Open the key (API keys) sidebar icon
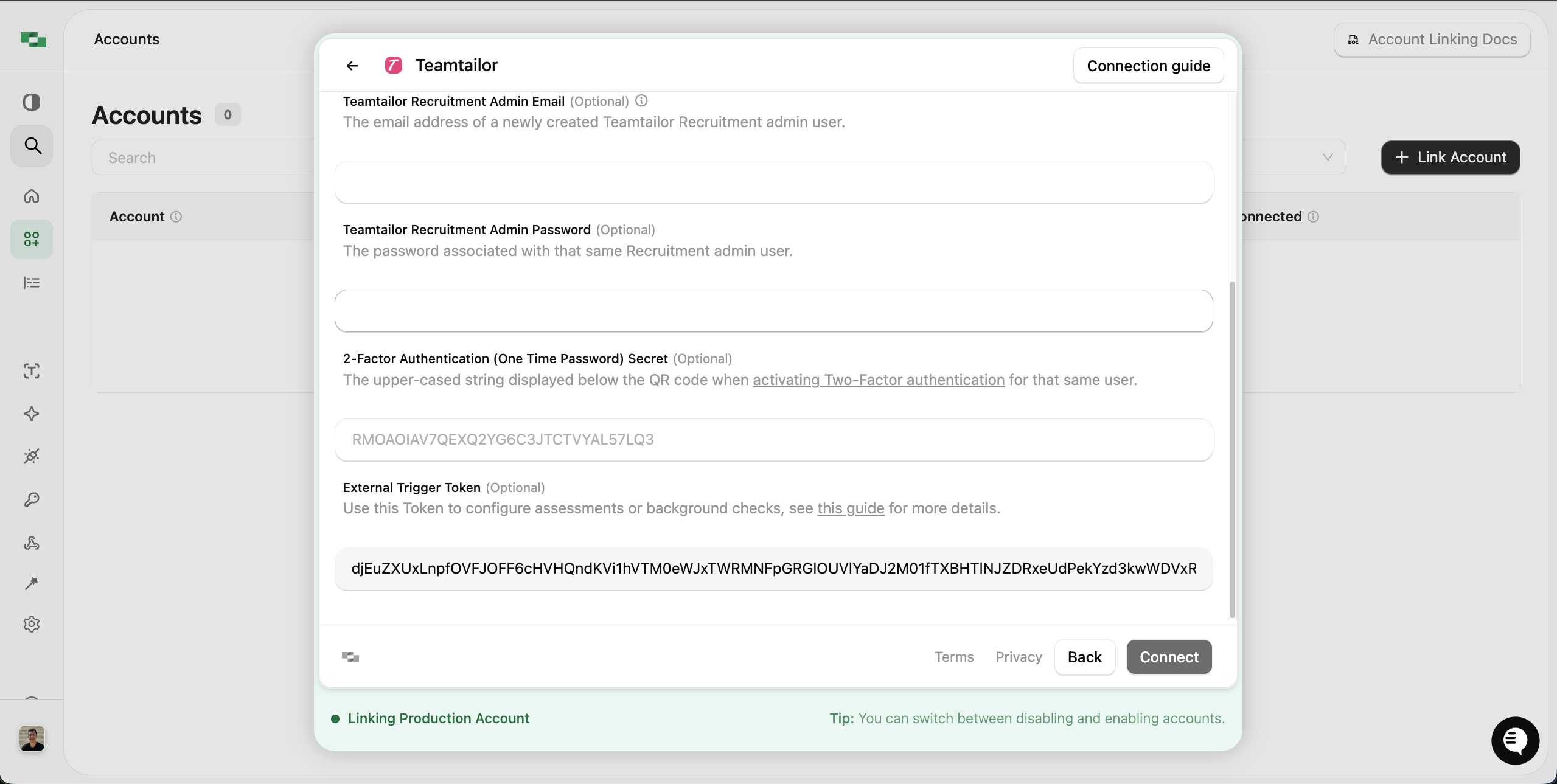 coord(32,499)
